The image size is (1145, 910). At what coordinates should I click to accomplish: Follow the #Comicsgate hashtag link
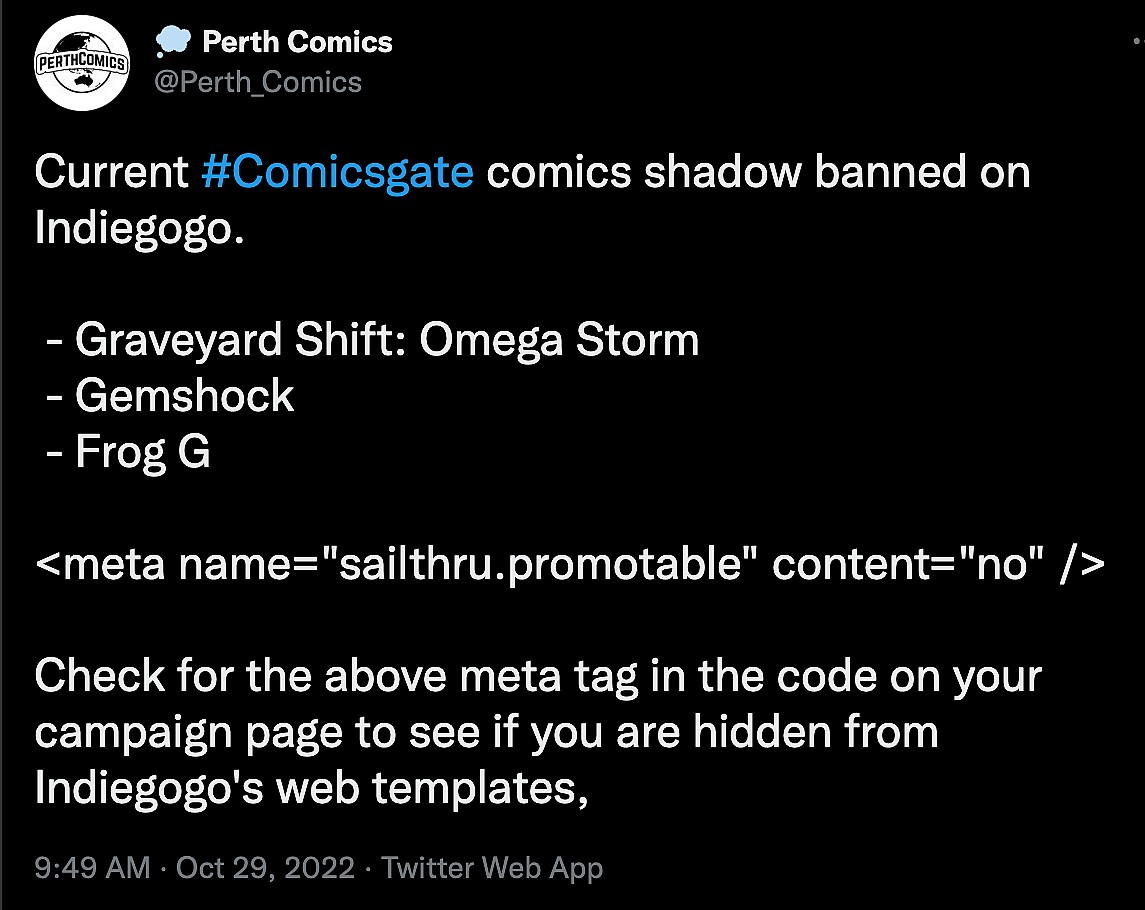coord(337,173)
